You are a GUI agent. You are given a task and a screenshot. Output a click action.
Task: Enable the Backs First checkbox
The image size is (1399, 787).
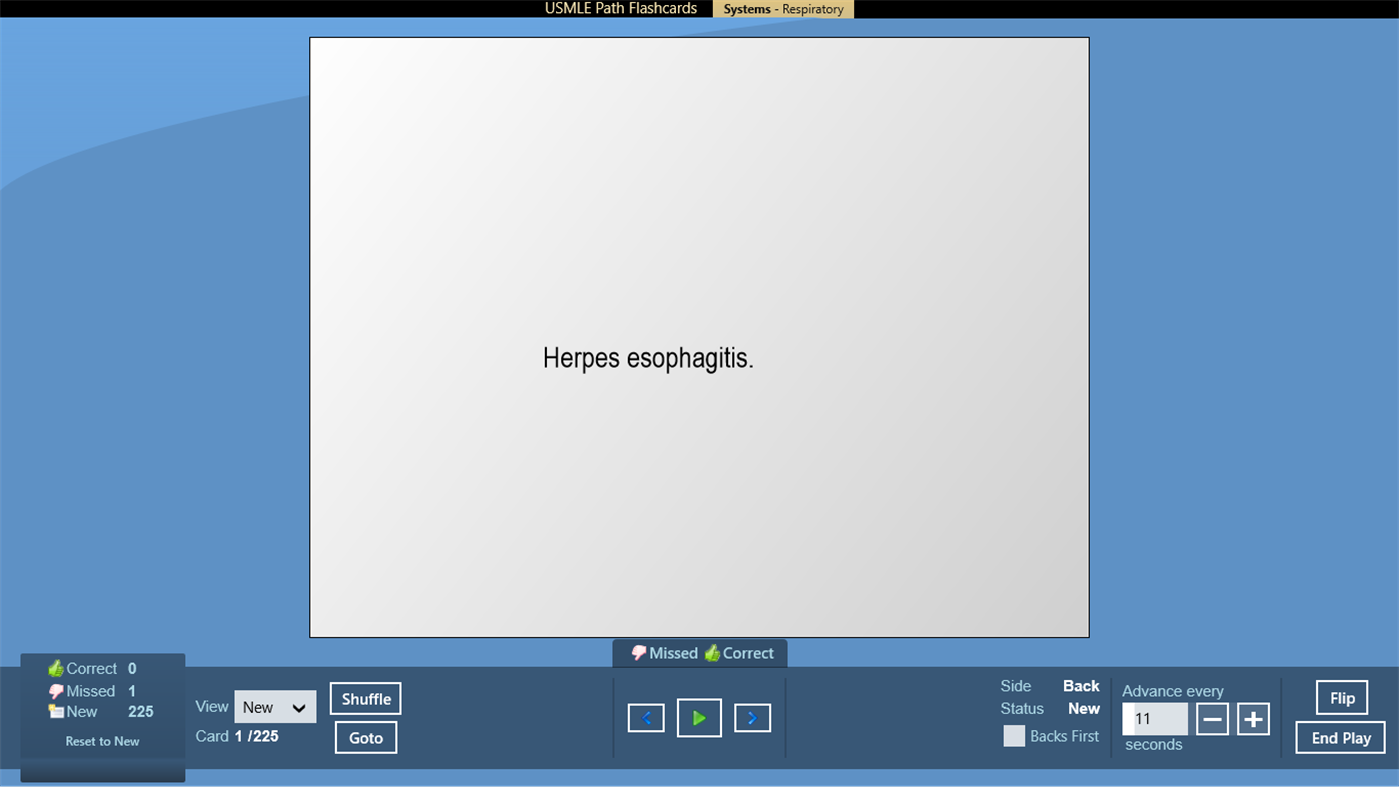1013,736
